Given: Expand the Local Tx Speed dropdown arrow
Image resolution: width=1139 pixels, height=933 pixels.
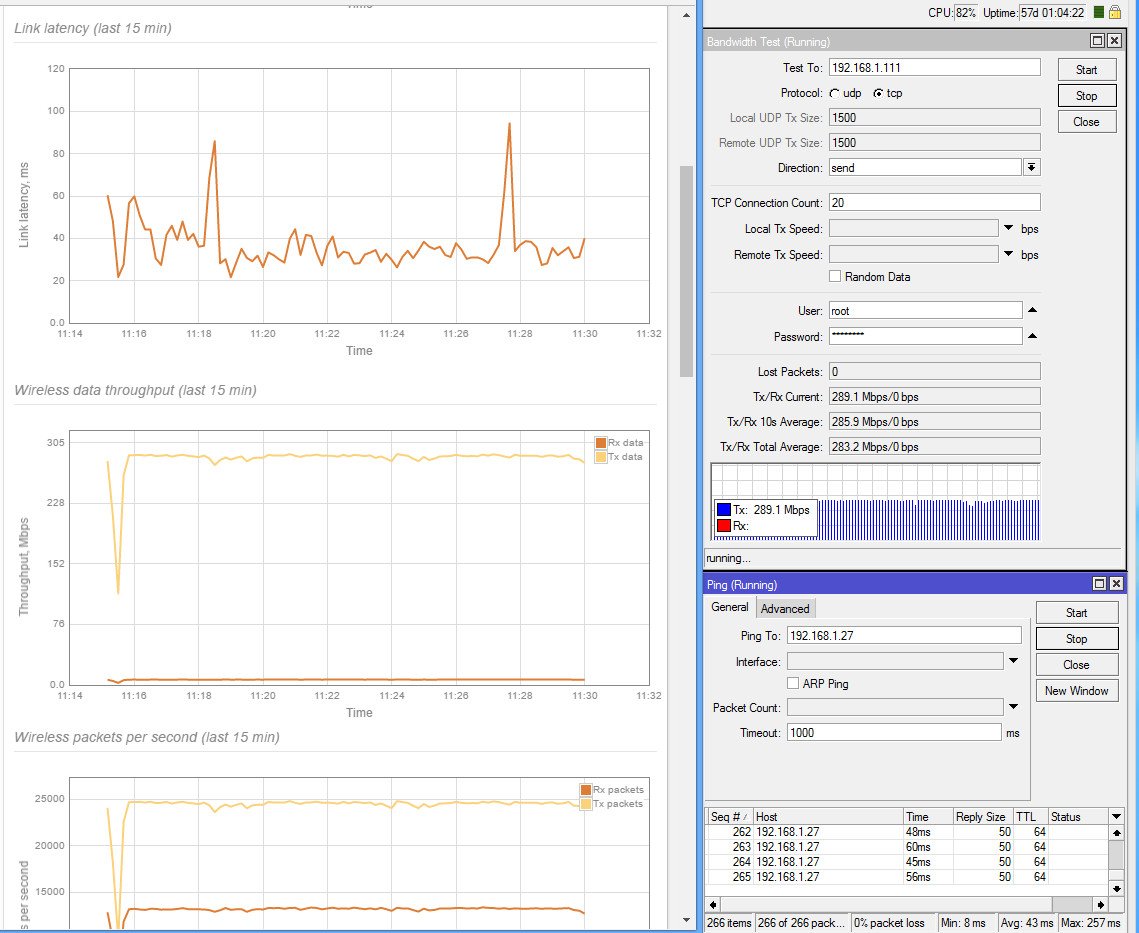Looking at the screenshot, I should coord(1008,228).
